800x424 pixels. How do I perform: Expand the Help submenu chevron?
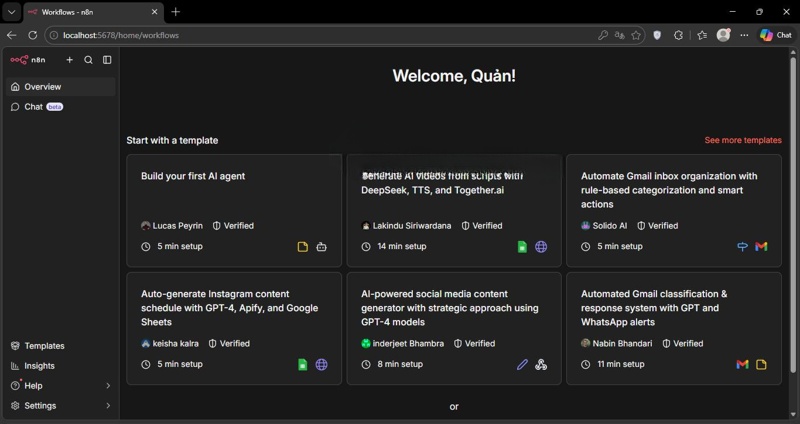tap(108, 385)
